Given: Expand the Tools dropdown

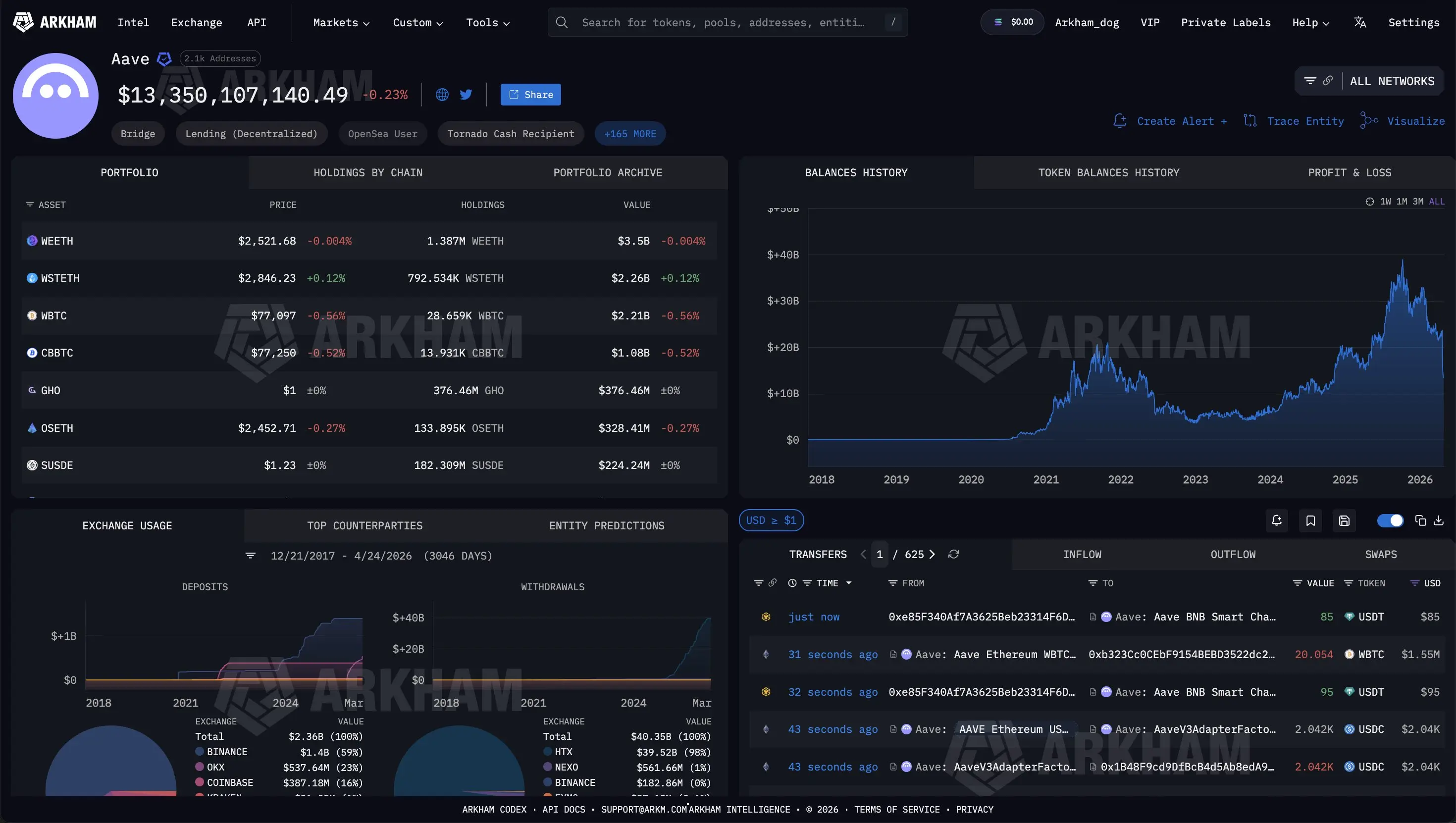Looking at the screenshot, I should click(487, 22).
